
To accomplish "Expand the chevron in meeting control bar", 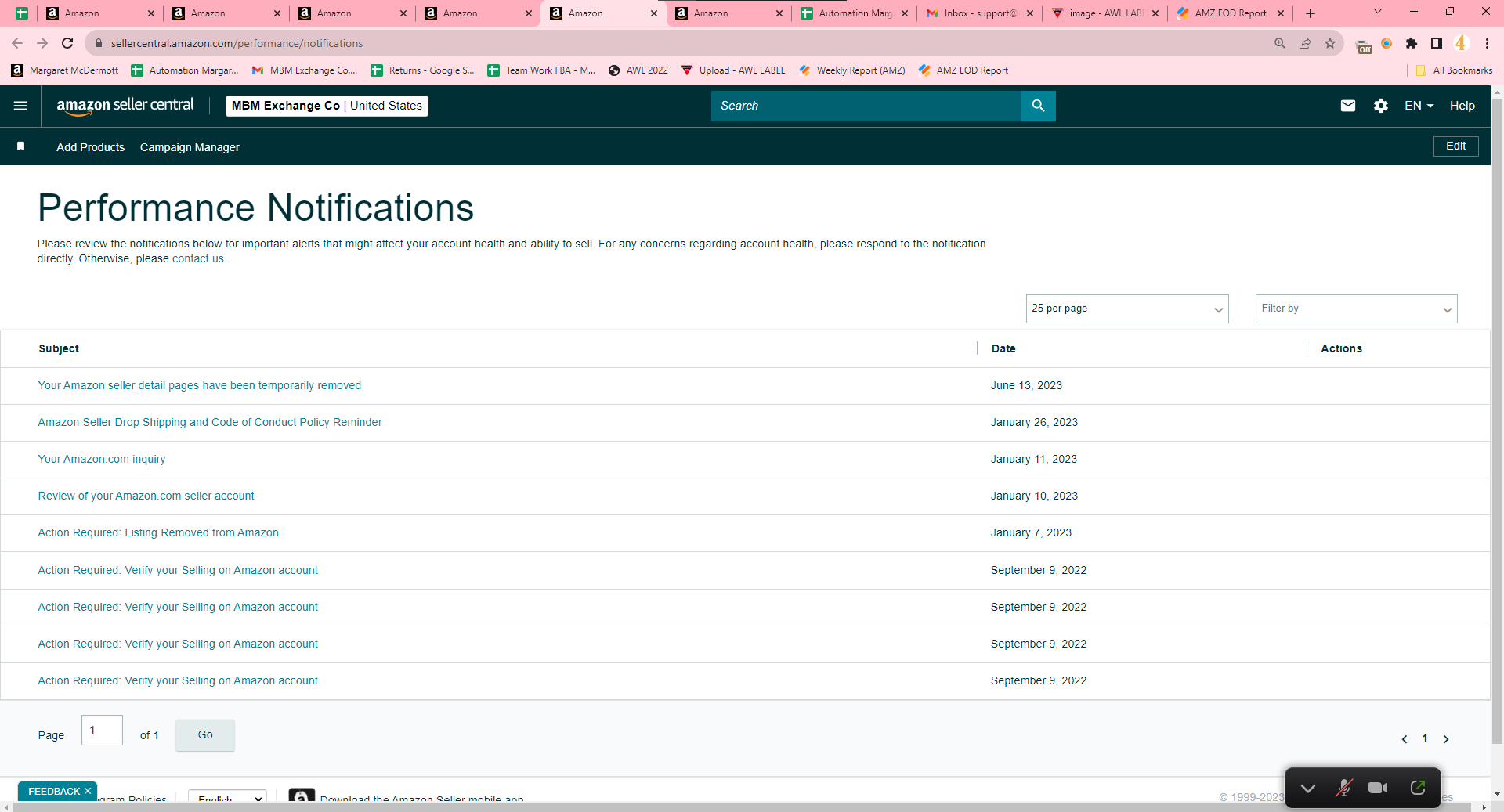I will 1307,788.
